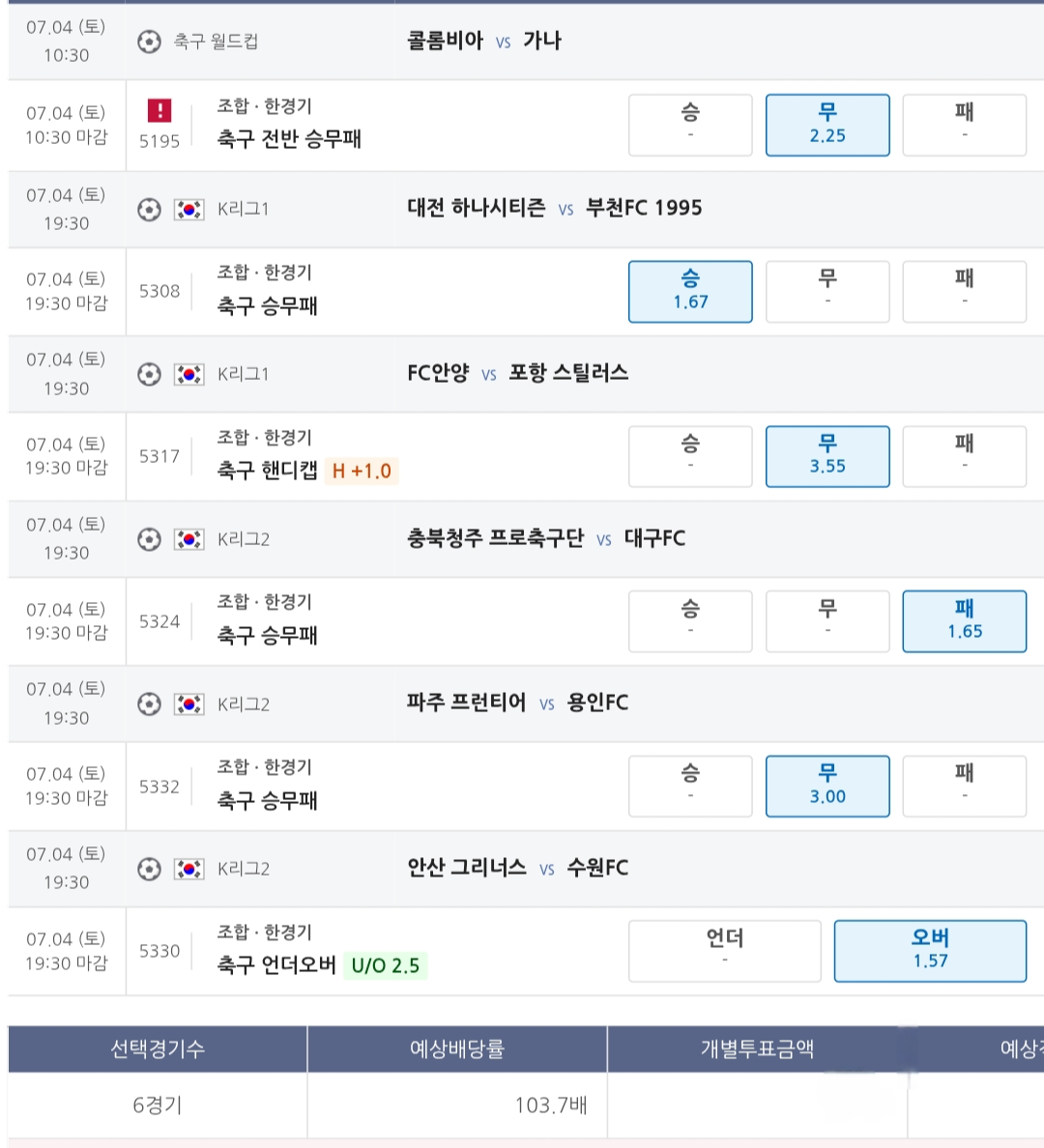This screenshot has height=1148, width=1044.
Task: Select 언더 option for match 5330
Action: click(725, 951)
